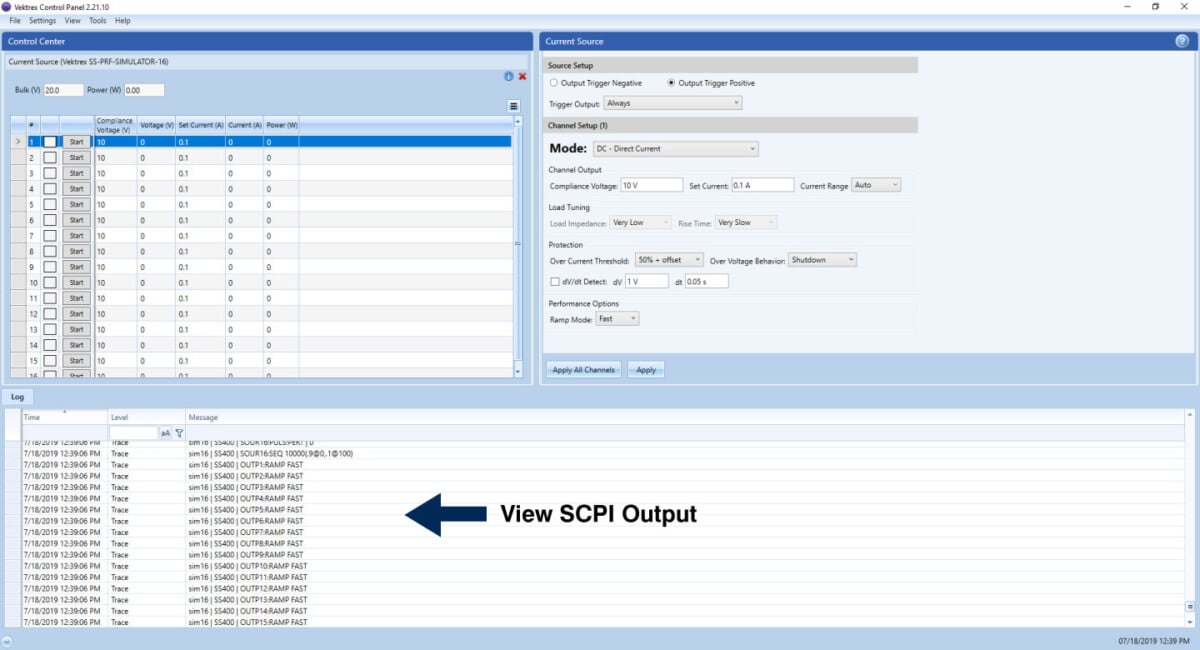Click the Set Current input field

click(x=762, y=185)
